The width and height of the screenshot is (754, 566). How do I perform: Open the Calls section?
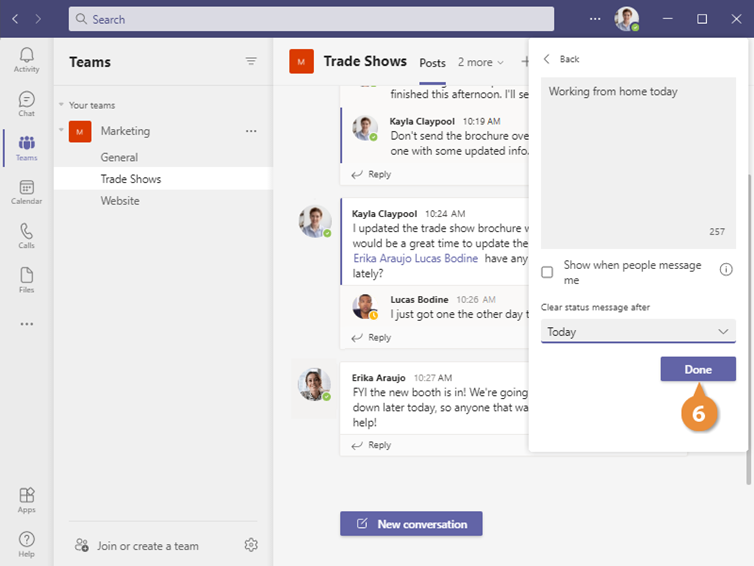tap(26, 236)
